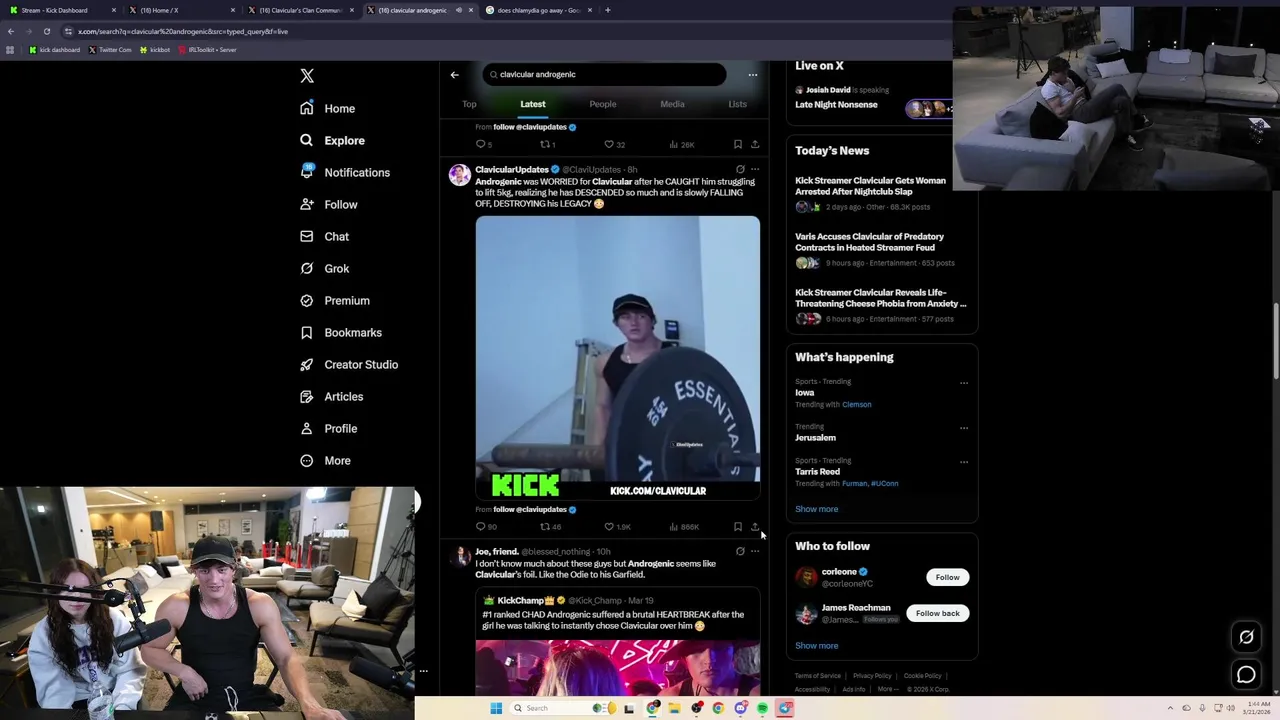Click Show more under What's happening

pos(817,509)
